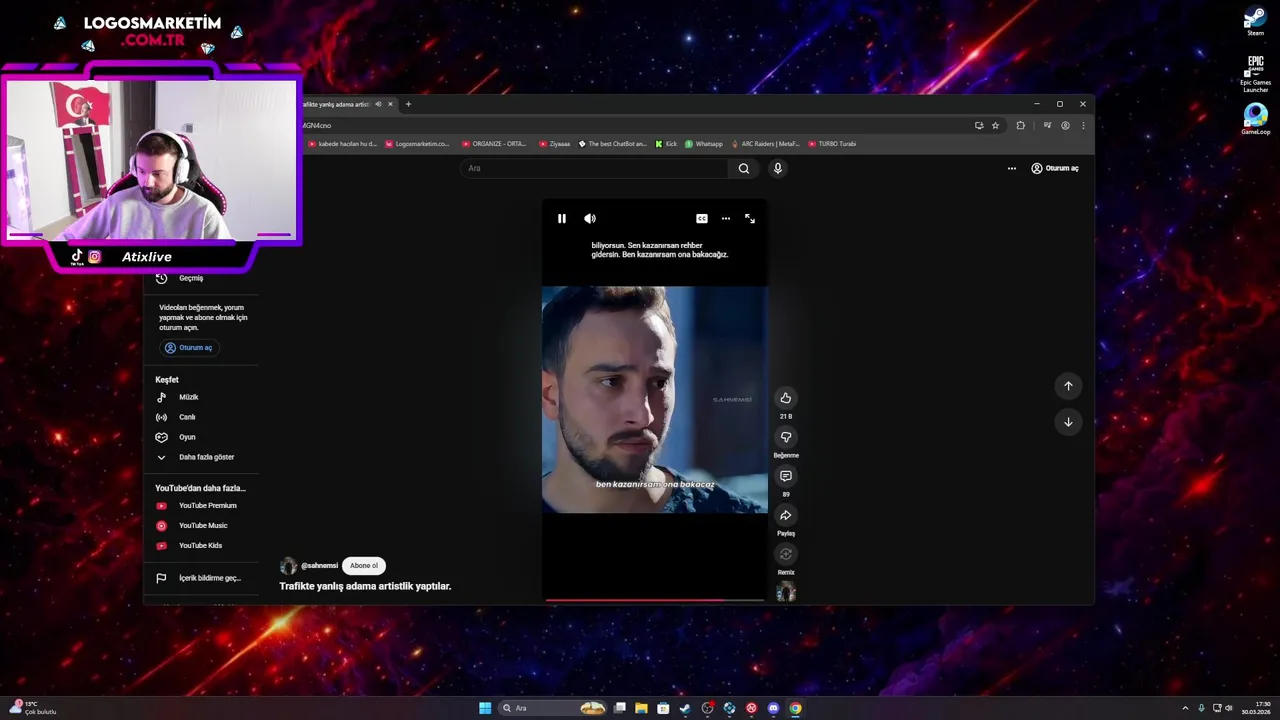Open the Whatsapp bookmark
Screen dimensions: 1280x720
(703, 144)
